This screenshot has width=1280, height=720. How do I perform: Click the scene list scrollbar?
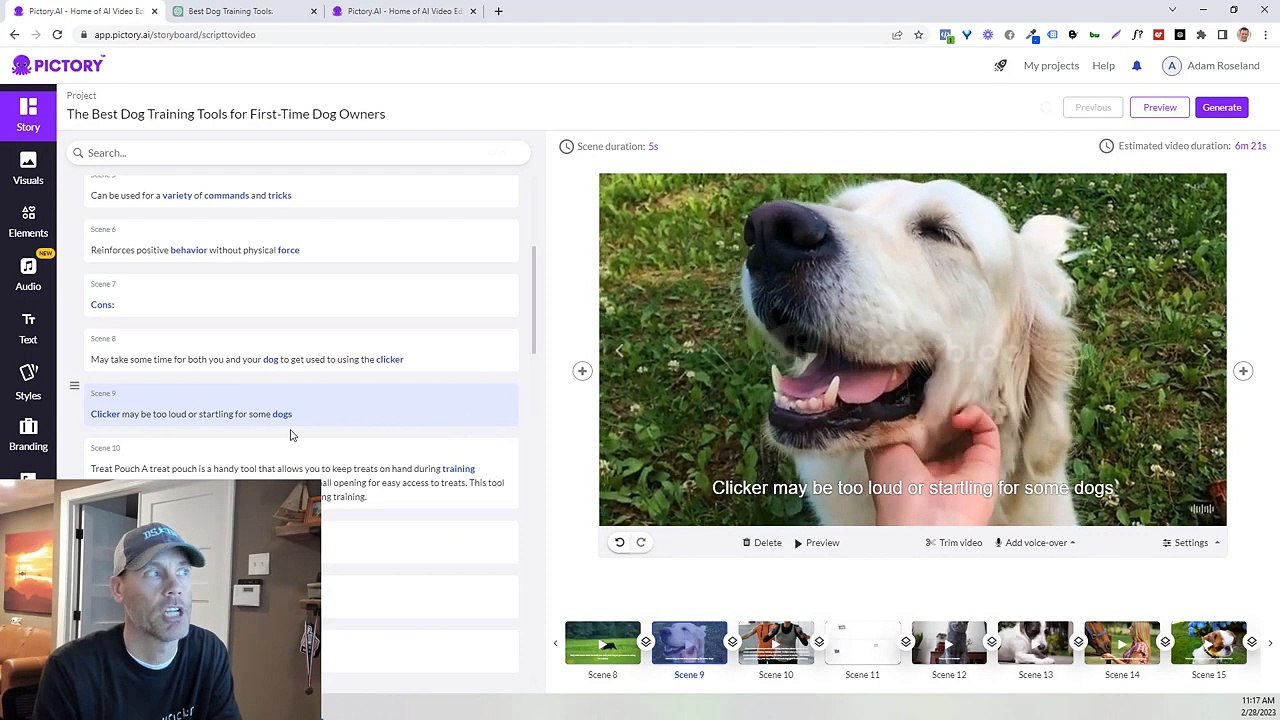(534, 299)
